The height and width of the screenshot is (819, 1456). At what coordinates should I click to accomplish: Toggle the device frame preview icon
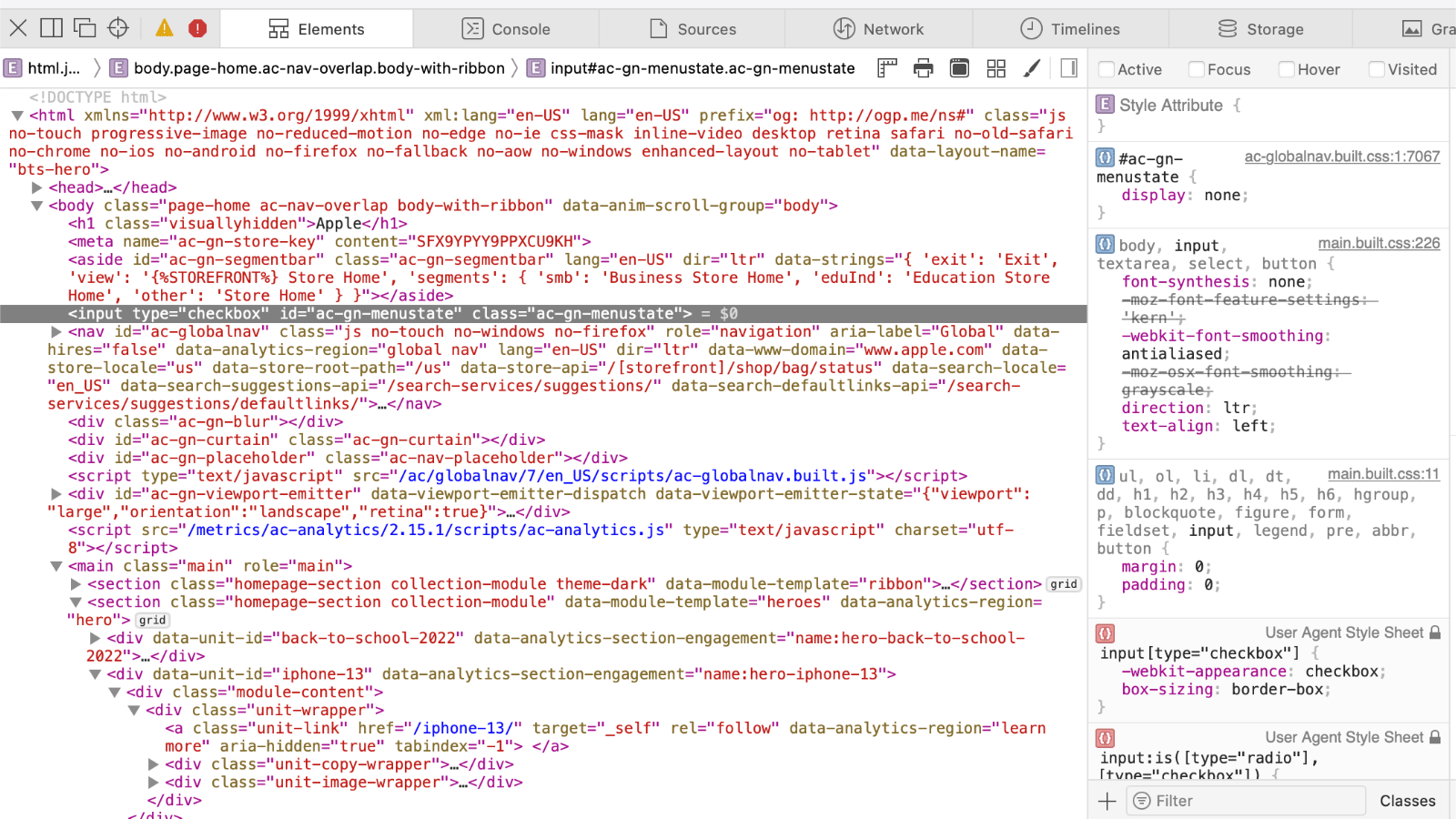[959, 68]
